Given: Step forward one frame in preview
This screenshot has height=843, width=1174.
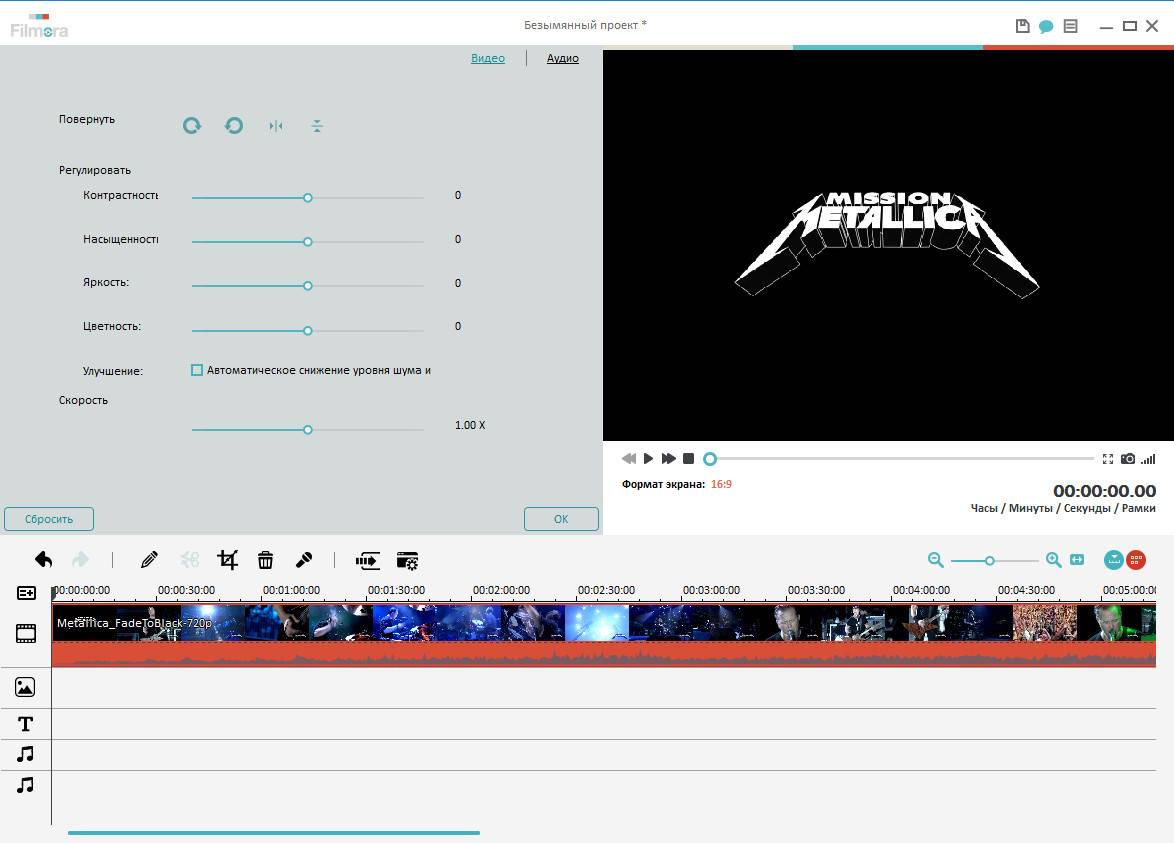Looking at the screenshot, I should 669,458.
